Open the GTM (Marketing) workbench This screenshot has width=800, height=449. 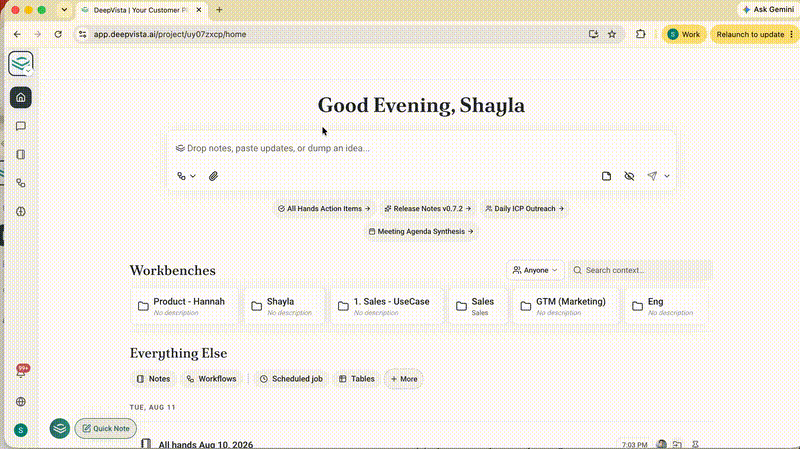(566, 306)
